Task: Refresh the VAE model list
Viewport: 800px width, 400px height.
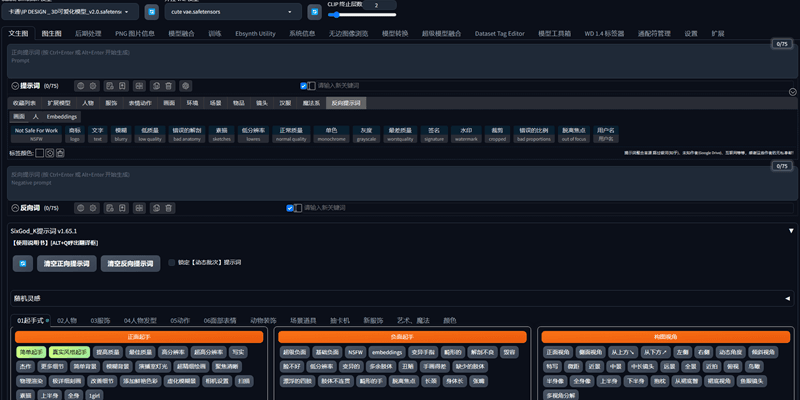Action: (314, 12)
